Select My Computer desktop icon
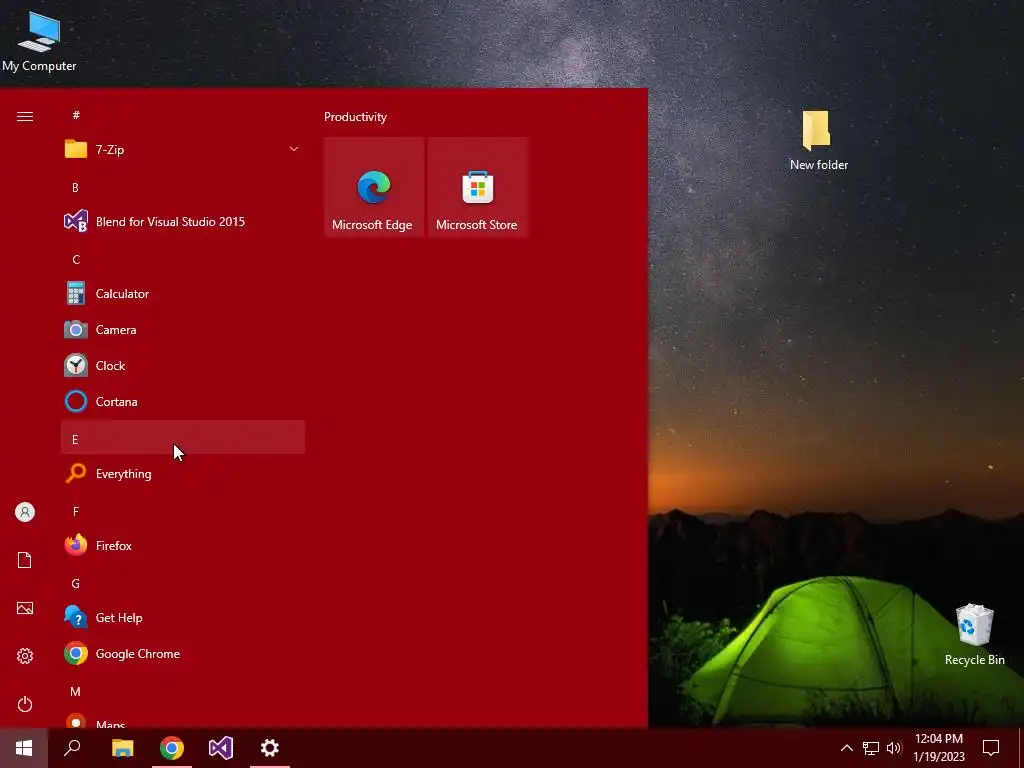This screenshot has width=1024, height=768. point(39,42)
